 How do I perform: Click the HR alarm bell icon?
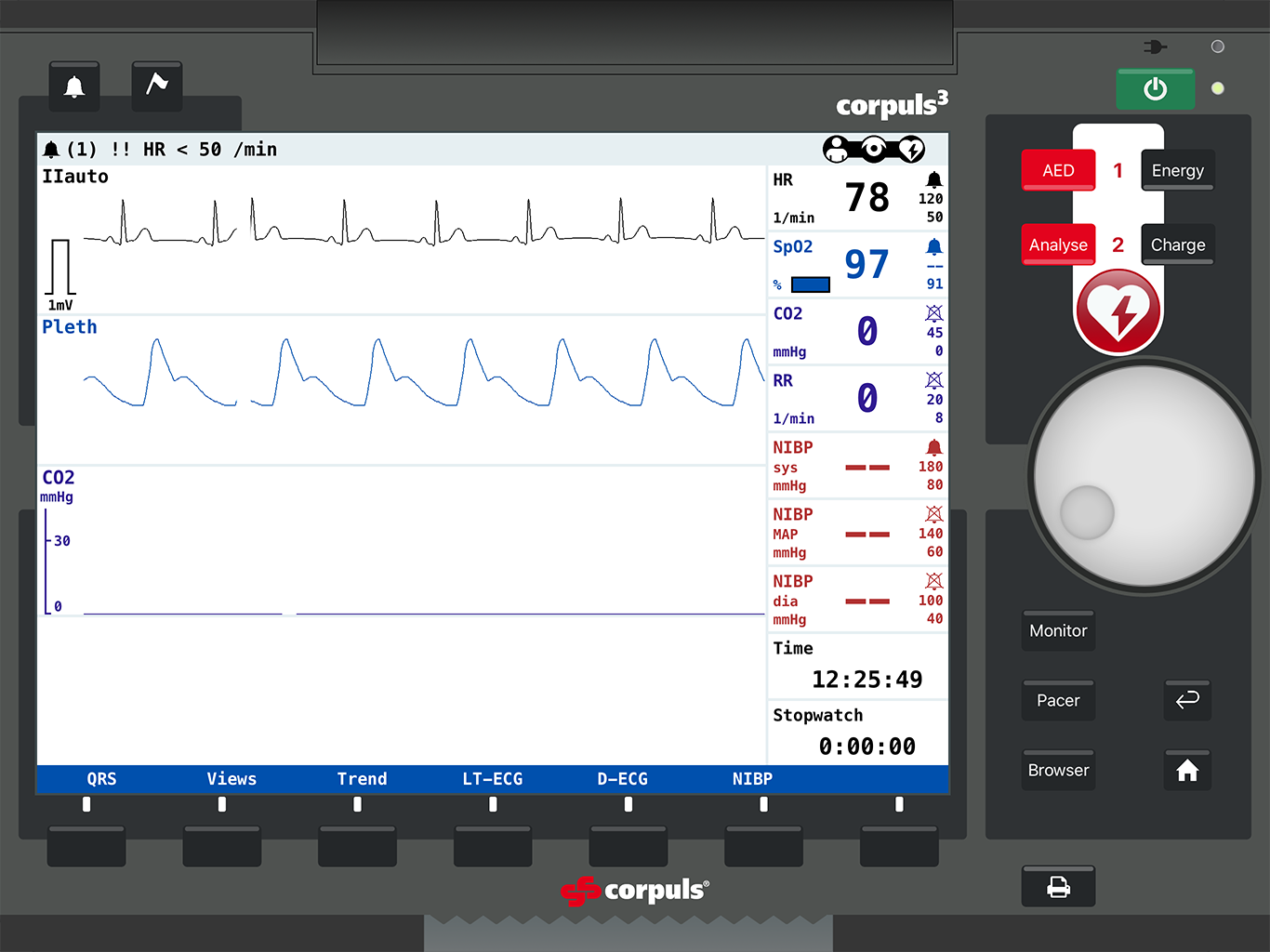934,179
